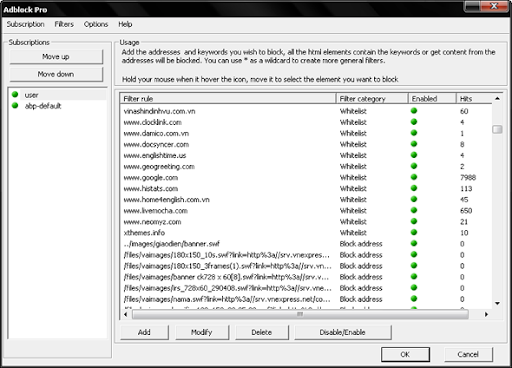
Task: Toggle green status dot for user subscription
Action: coord(15,95)
